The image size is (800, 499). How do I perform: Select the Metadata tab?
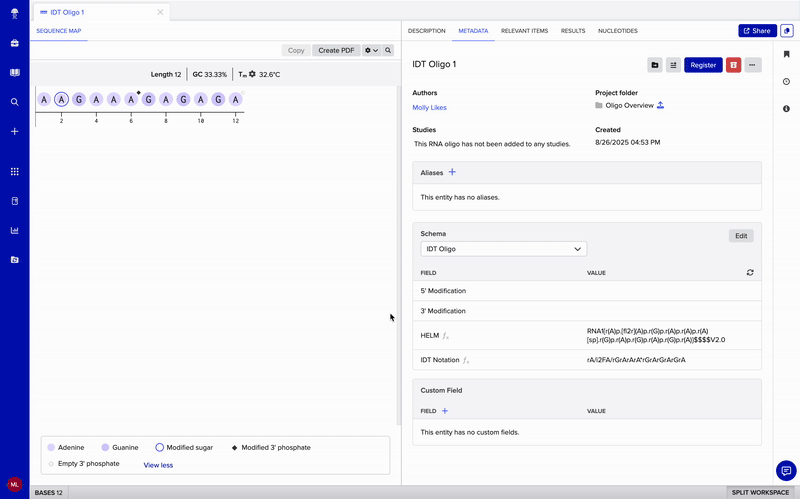(473, 31)
